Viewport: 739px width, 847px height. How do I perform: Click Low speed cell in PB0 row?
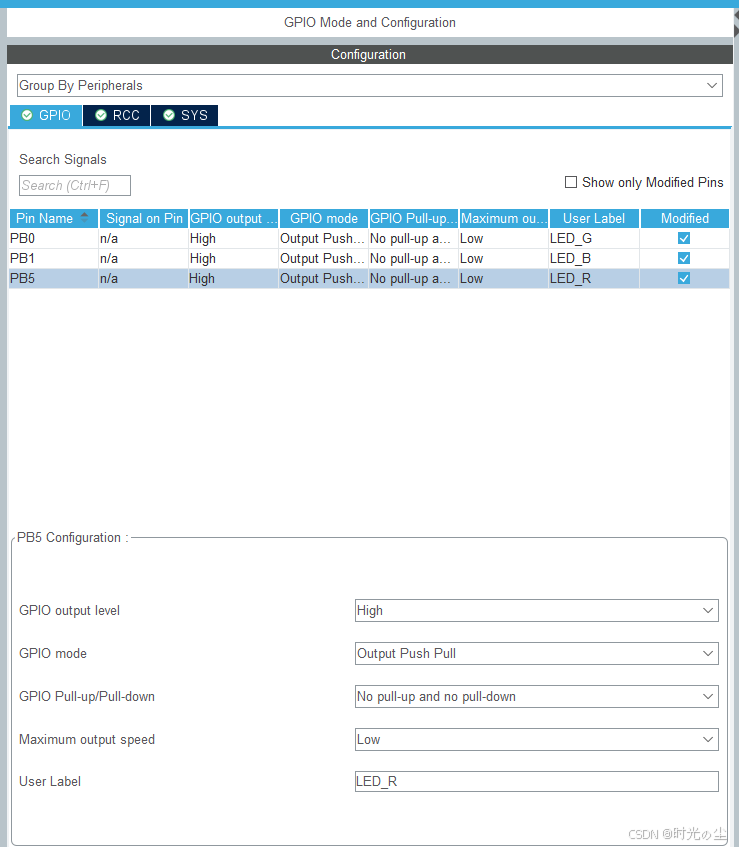point(503,238)
